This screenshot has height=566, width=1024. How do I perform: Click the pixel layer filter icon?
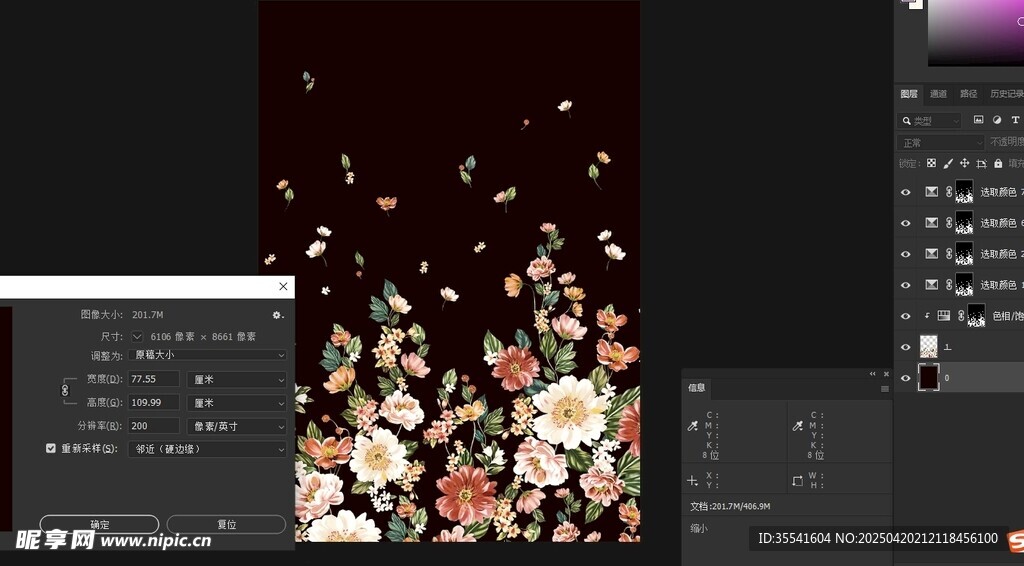[x=979, y=120]
